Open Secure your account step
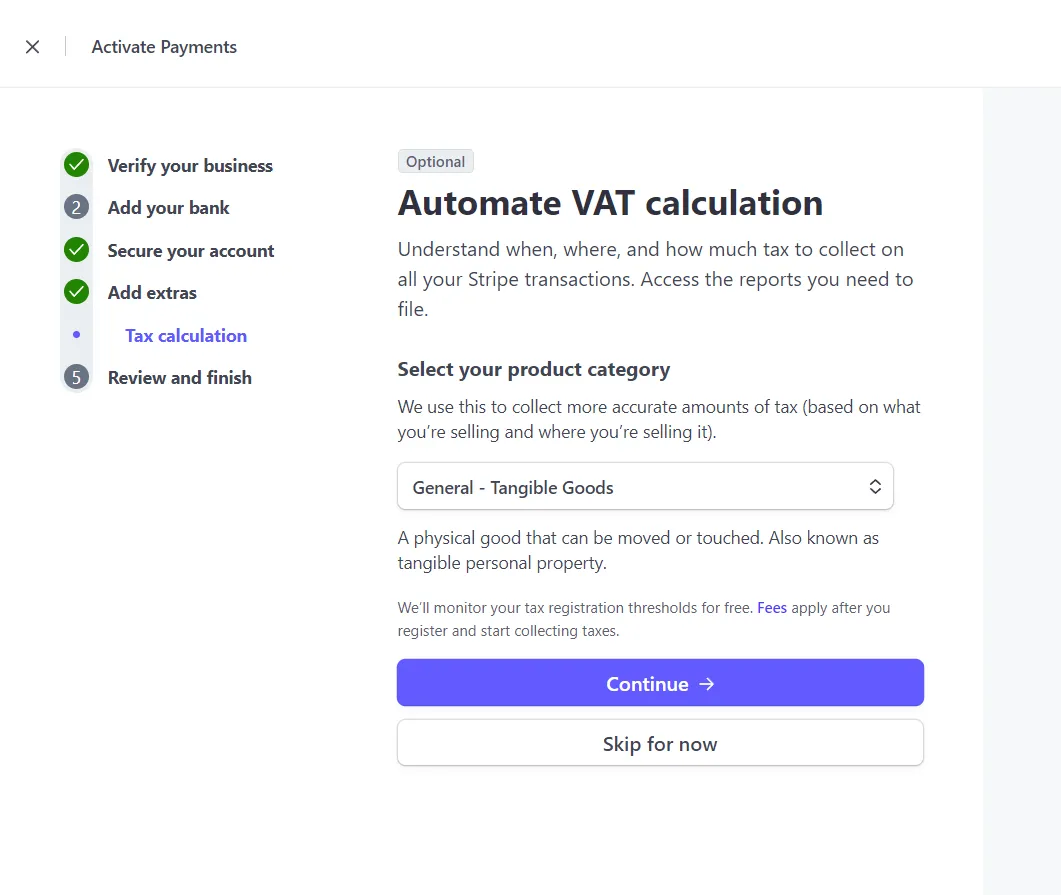Image resolution: width=1061 pixels, height=895 pixels. coord(191,251)
